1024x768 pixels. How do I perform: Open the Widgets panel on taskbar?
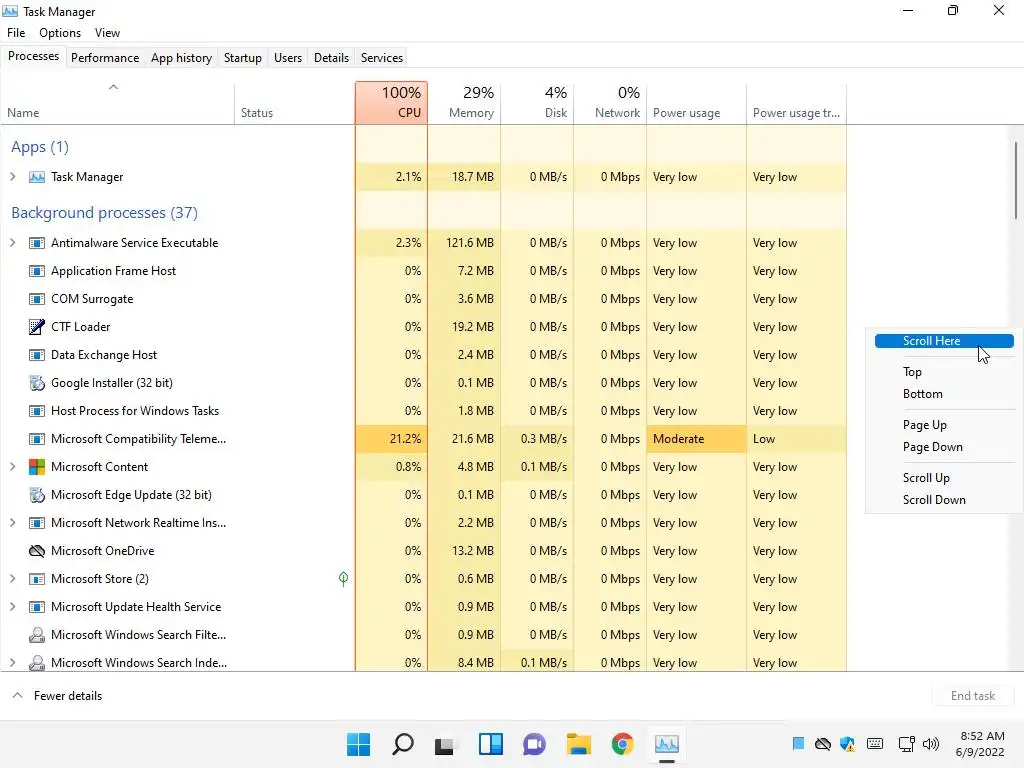(490, 744)
